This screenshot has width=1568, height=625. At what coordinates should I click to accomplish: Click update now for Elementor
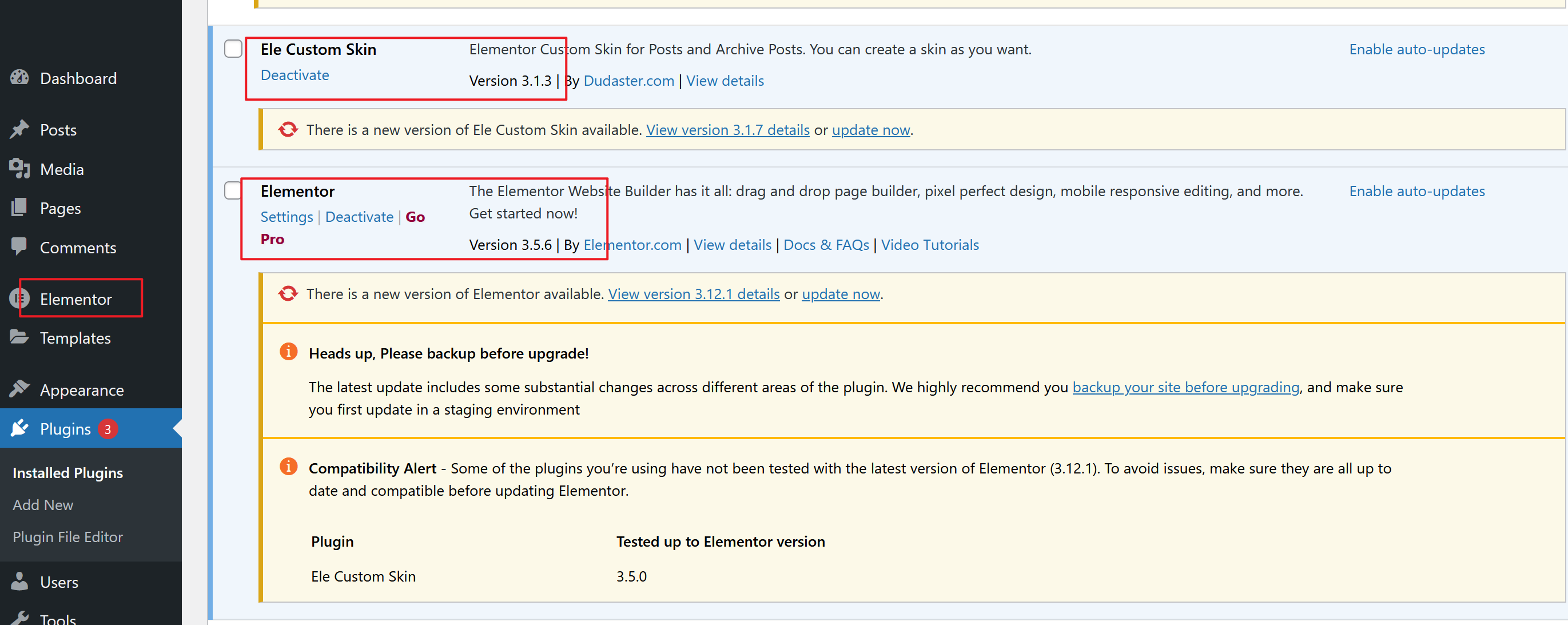pos(840,294)
